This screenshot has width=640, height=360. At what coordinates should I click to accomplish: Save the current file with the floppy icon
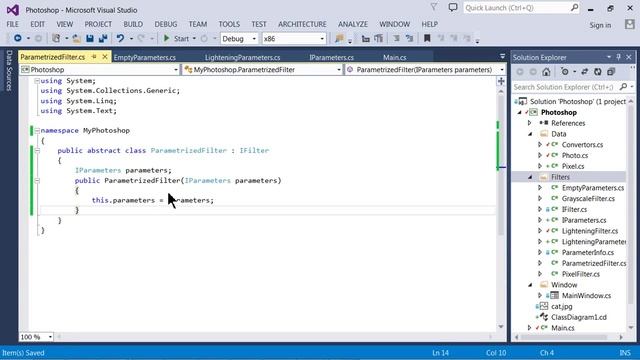click(90, 38)
